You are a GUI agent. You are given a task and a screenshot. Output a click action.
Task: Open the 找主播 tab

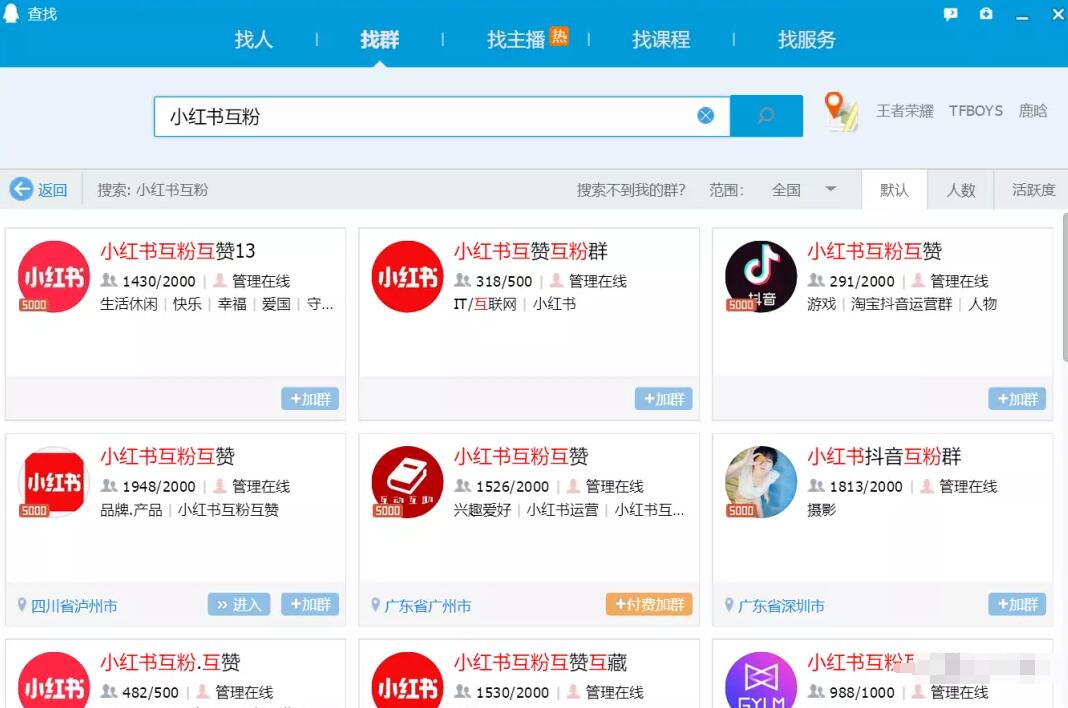pyautogui.click(x=516, y=40)
